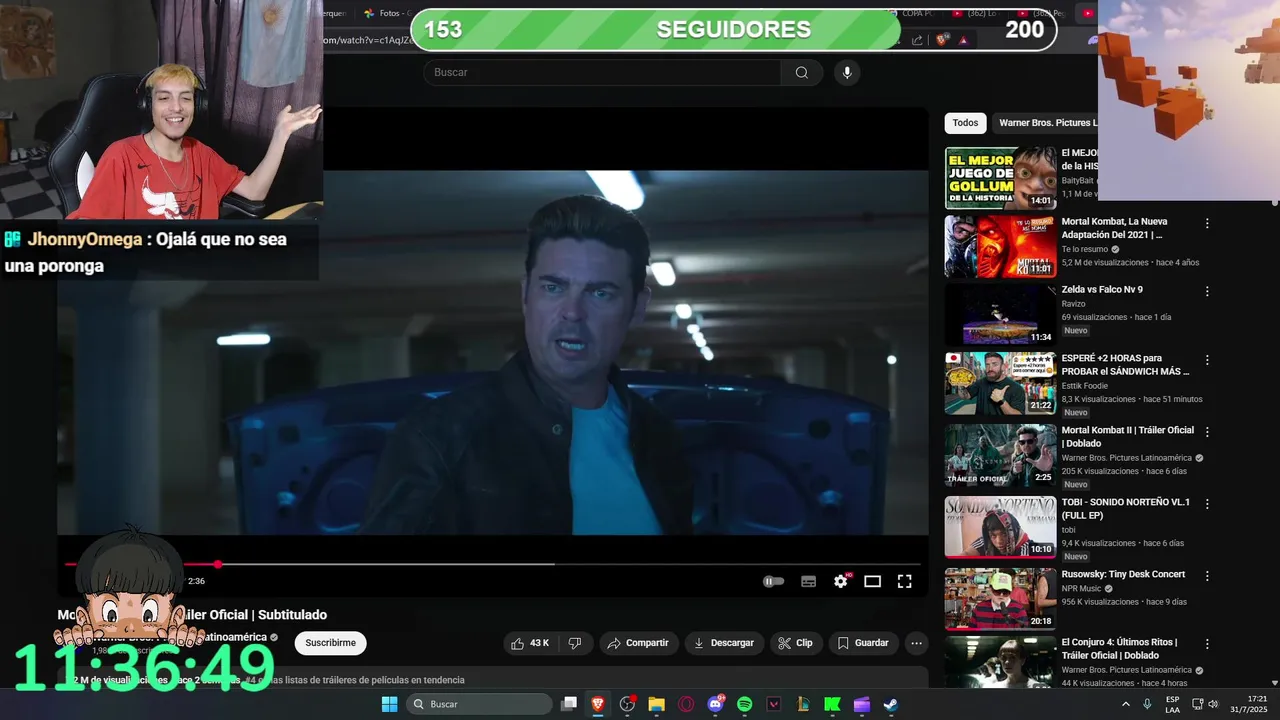Open the Rusowsky: Tiny Desk Concert video title
Viewport: 1280px width, 720px height.
click(x=1123, y=574)
